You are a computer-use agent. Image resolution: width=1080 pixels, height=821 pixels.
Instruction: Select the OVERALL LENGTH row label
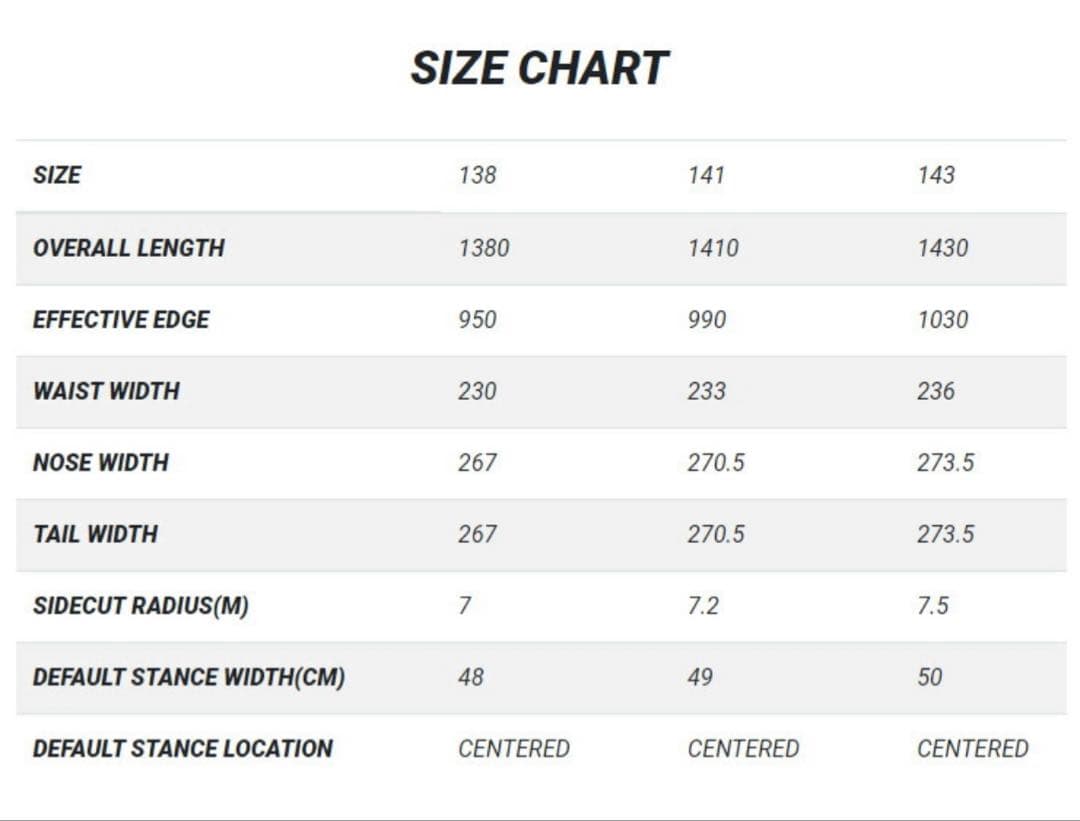(129, 248)
